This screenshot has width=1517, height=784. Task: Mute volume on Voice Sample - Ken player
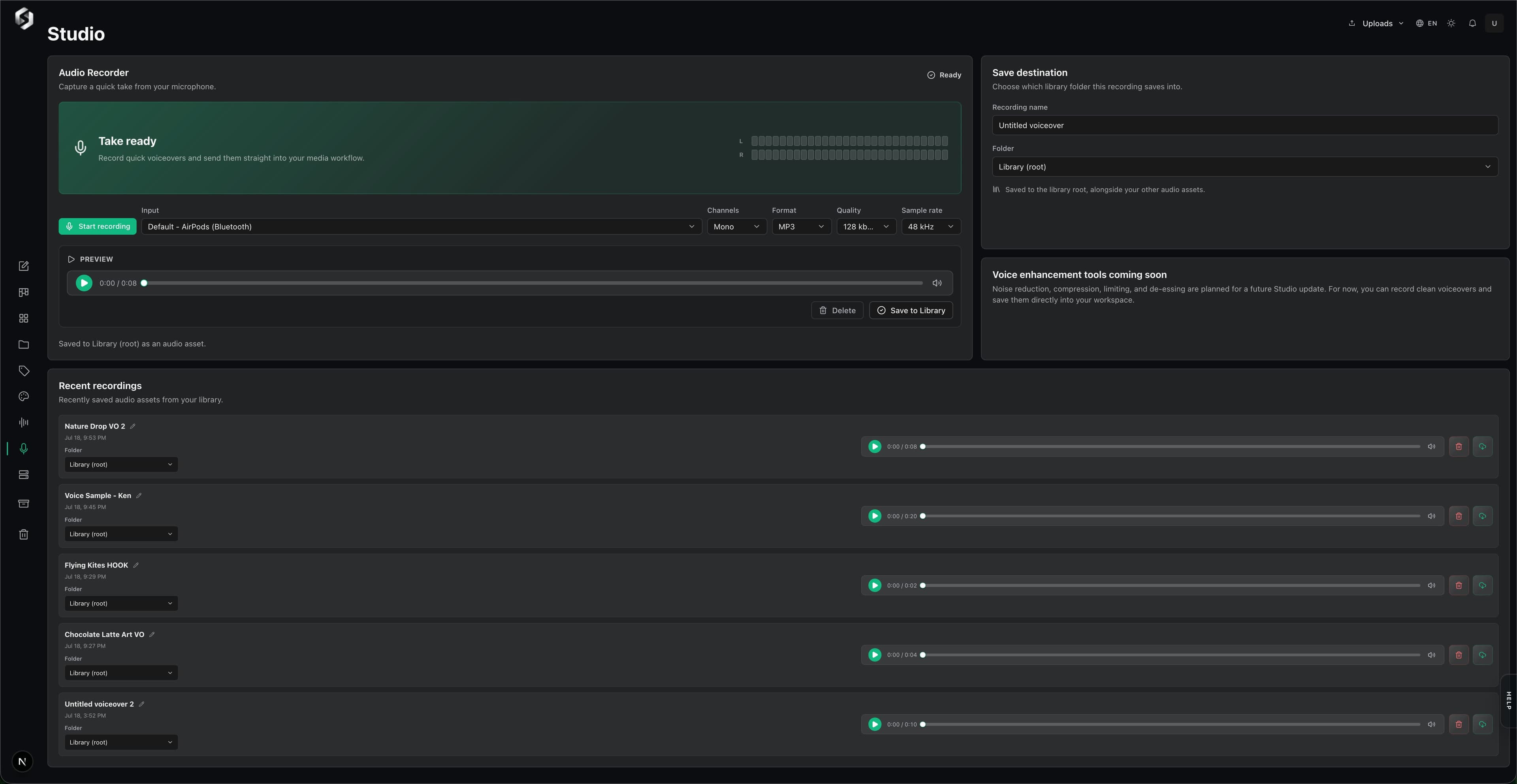pyautogui.click(x=1432, y=516)
